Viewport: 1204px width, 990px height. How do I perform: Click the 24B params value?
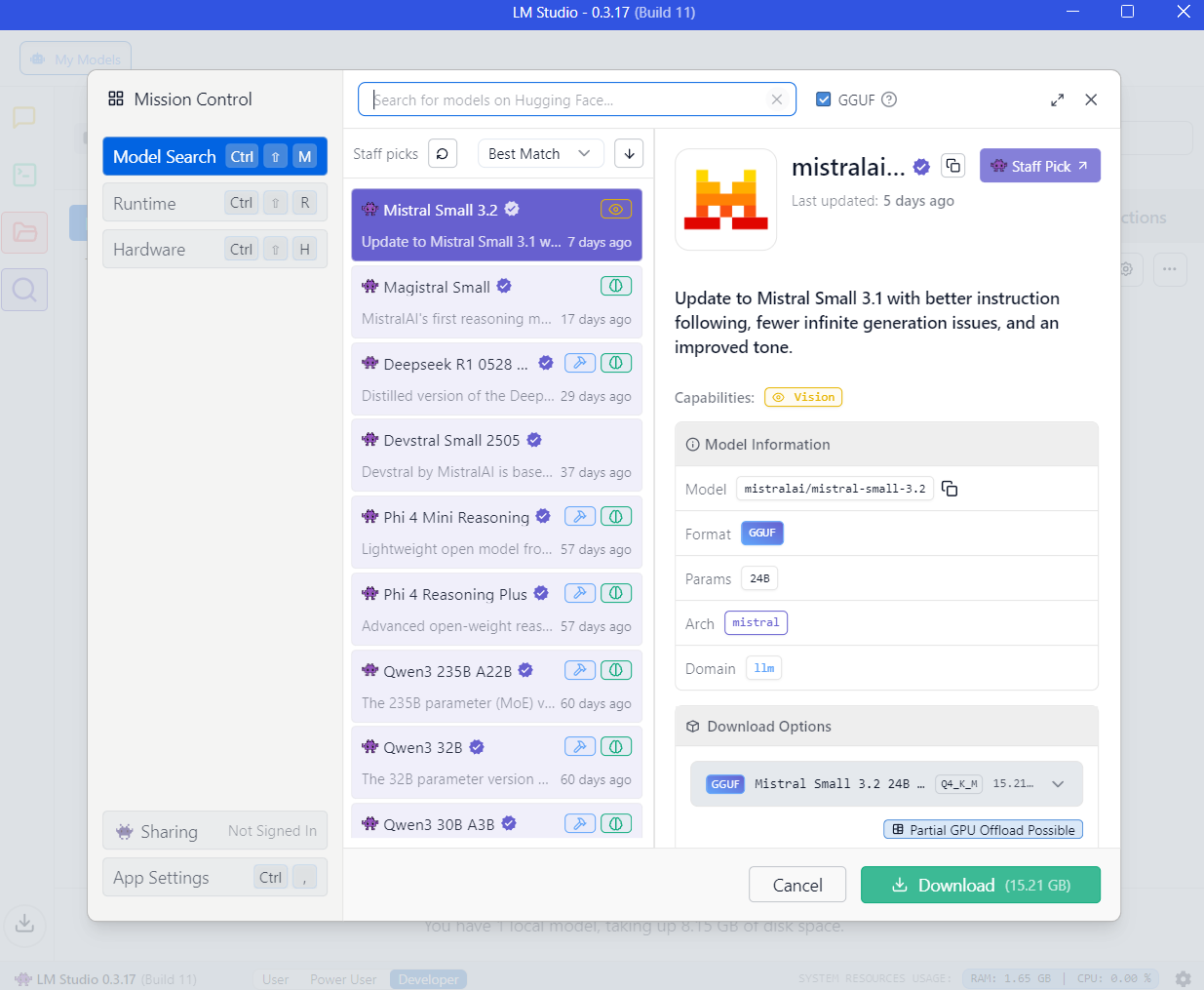click(x=759, y=578)
